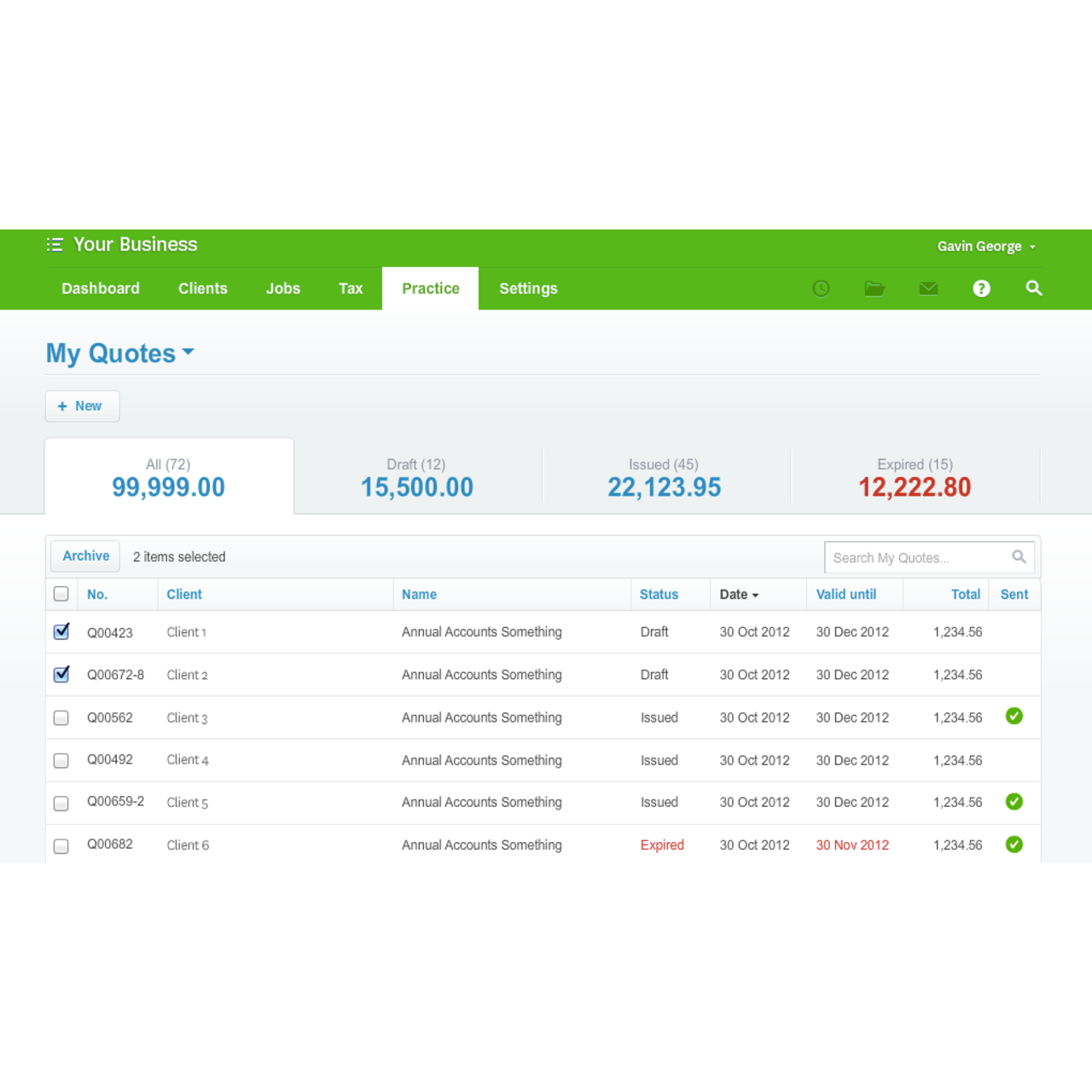Switch to the Clients tab

click(x=202, y=288)
